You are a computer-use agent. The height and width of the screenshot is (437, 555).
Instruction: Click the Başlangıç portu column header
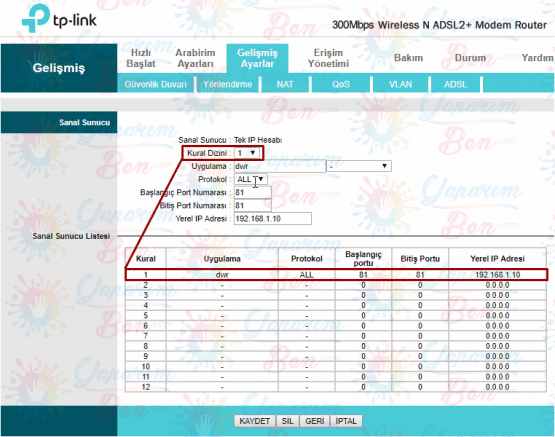click(363, 259)
